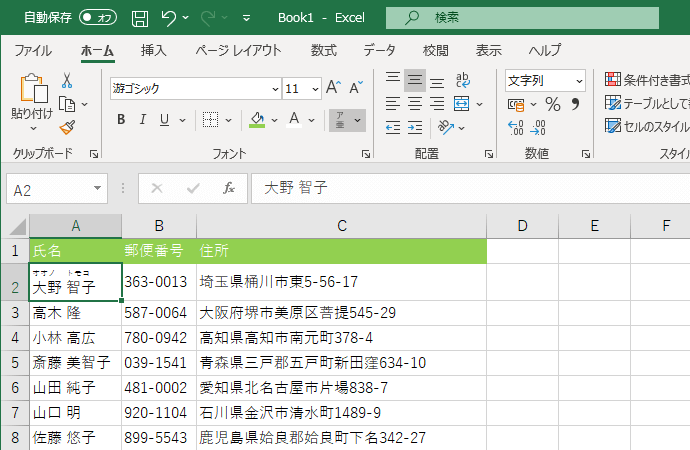
Task: Open the font size dropdown
Action: coord(315,89)
